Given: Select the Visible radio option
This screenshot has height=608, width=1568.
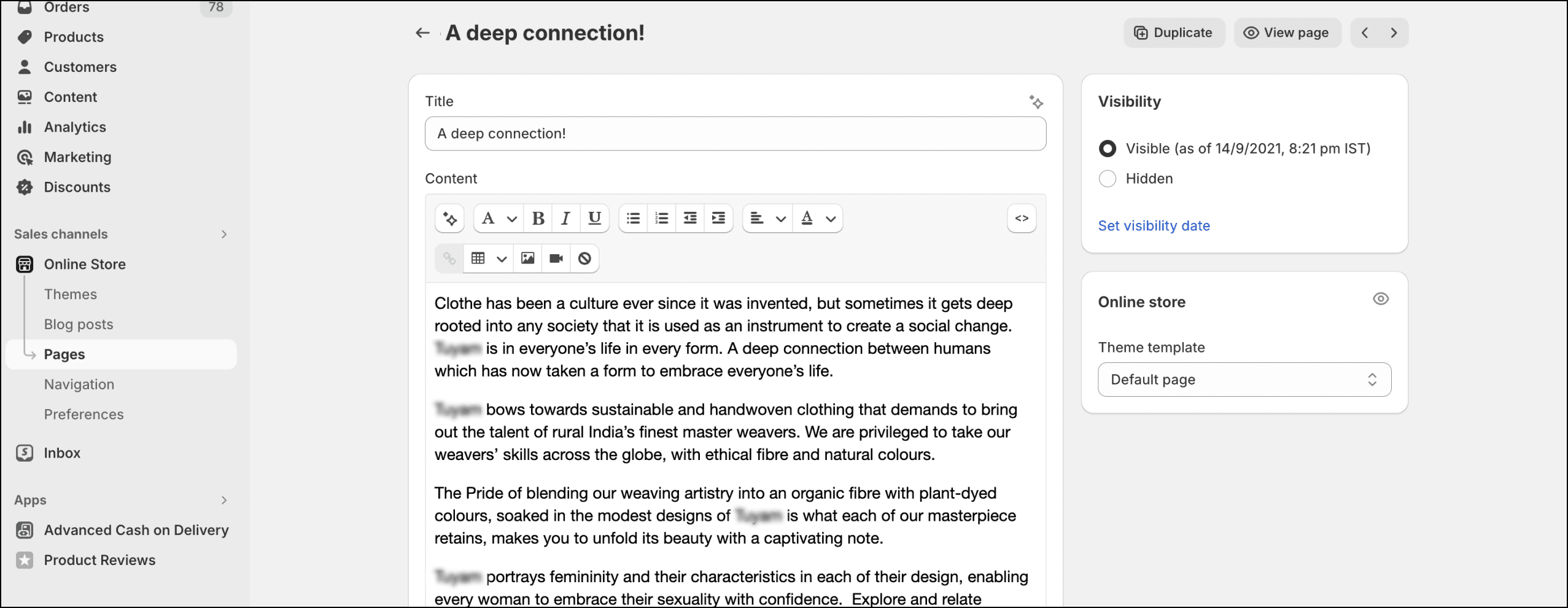Looking at the screenshot, I should [1108, 149].
